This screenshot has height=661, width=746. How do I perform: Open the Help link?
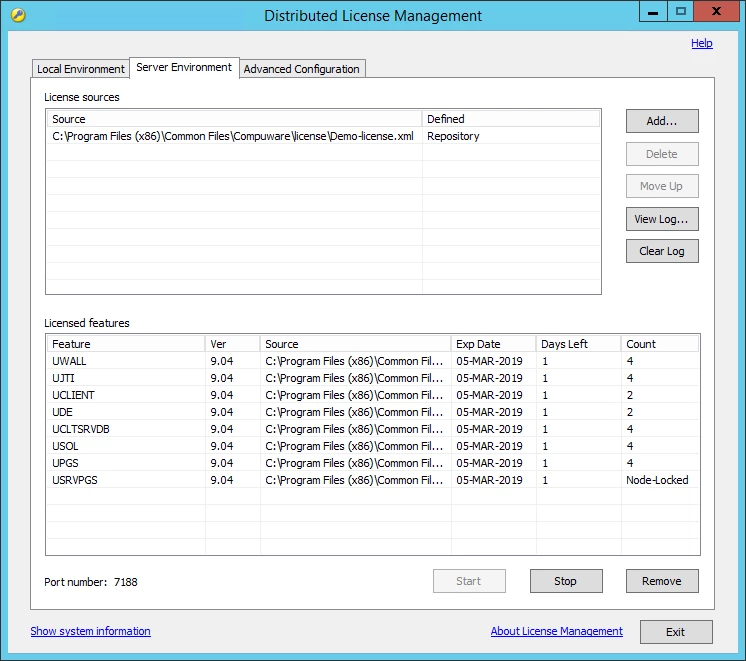tap(701, 43)
